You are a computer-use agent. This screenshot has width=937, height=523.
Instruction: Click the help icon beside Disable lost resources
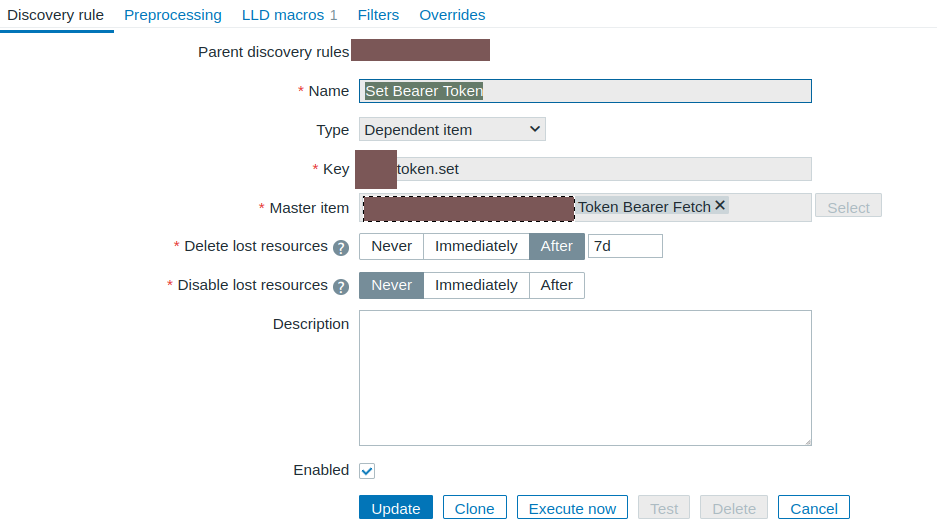(x=341, y=287)
